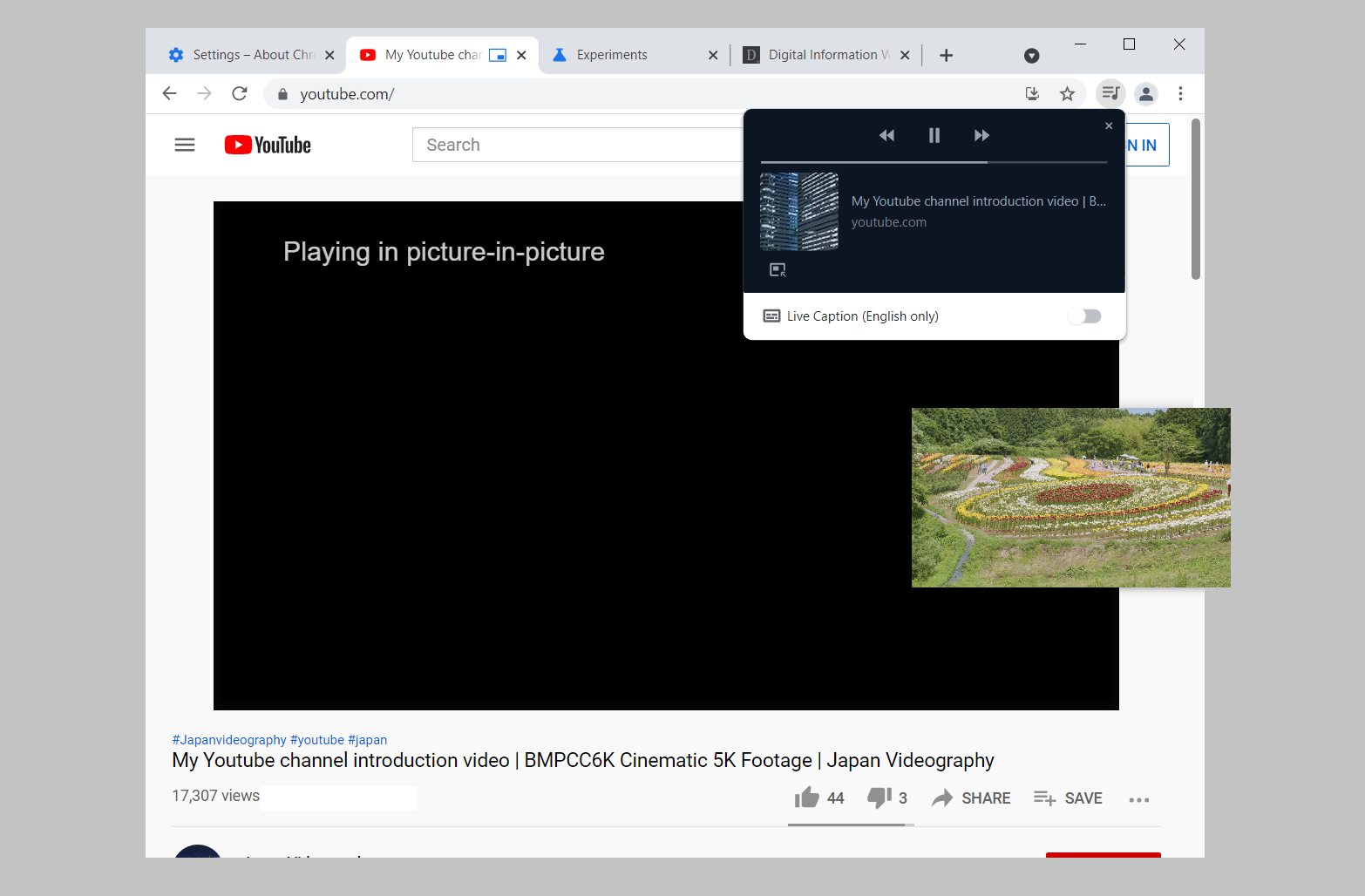1365x896 pixels.
Task: Open the tab search dropdown arrow
Action: pyautogui.click(x=1031, y=56)
